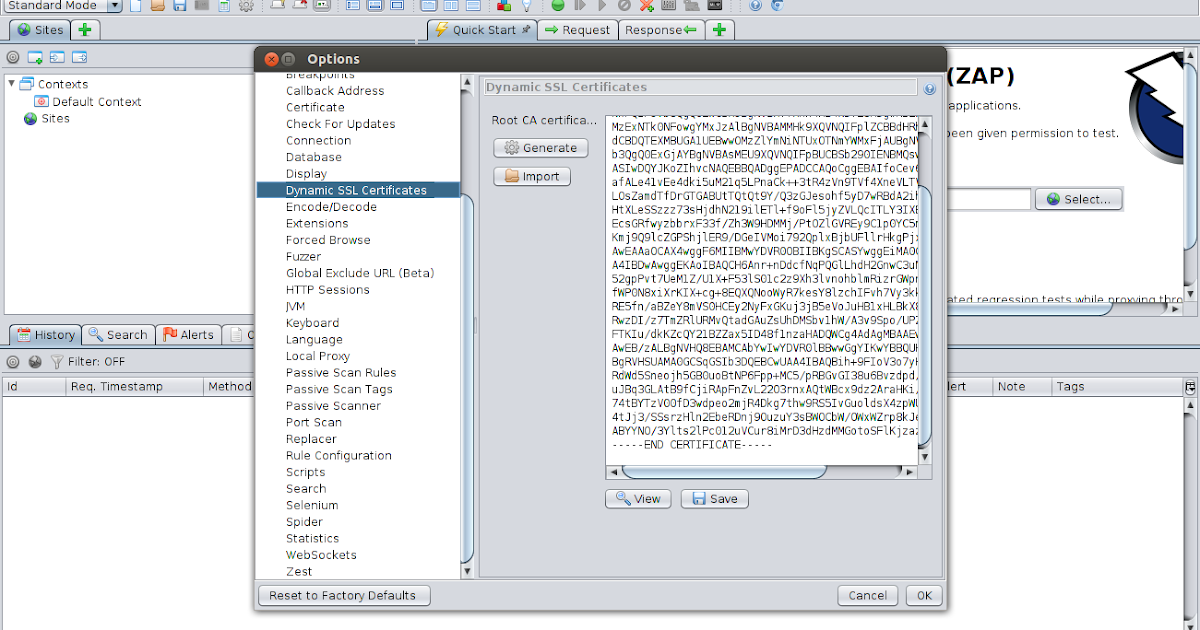Click OK in Options dialog
Screen dimensions: 1200x630
[x=924, y=595]
